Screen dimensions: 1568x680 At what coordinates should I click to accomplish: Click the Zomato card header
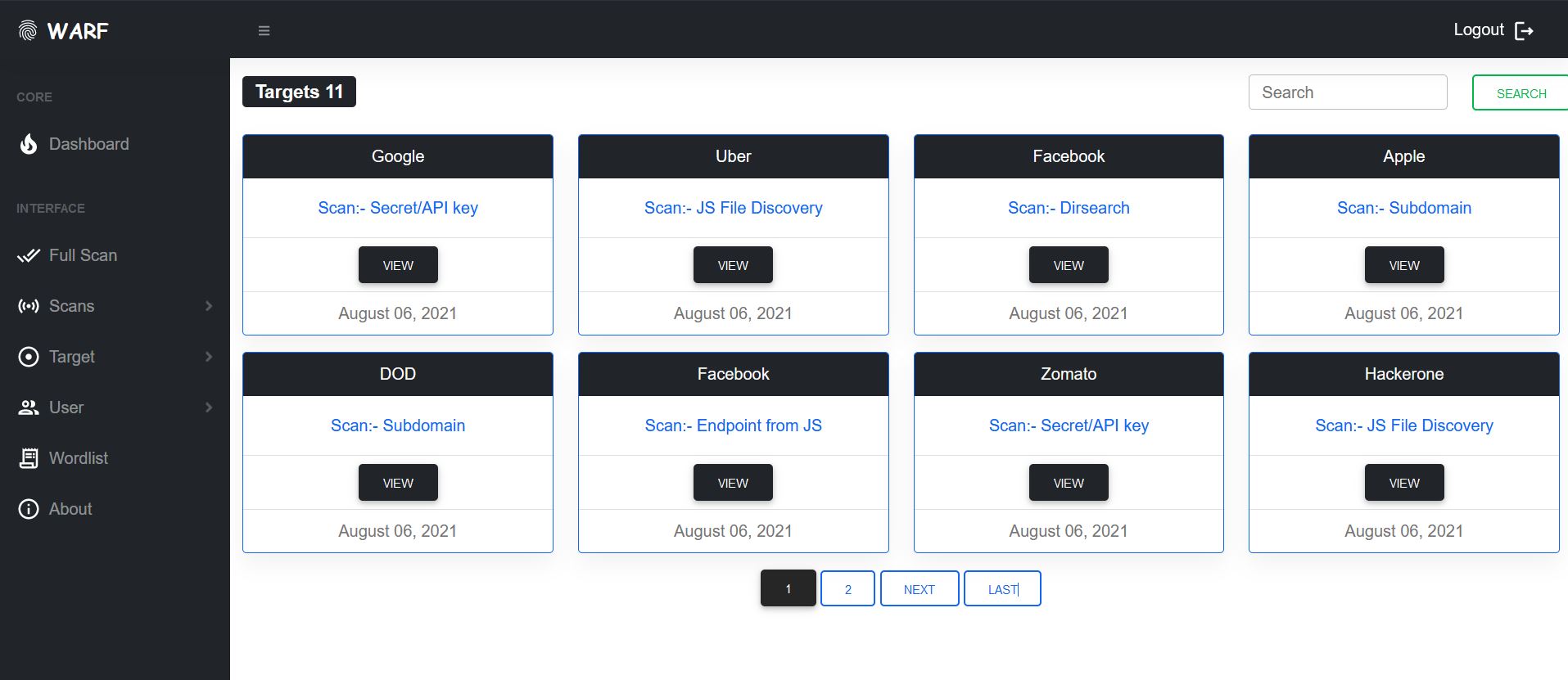click(1069, 374)
